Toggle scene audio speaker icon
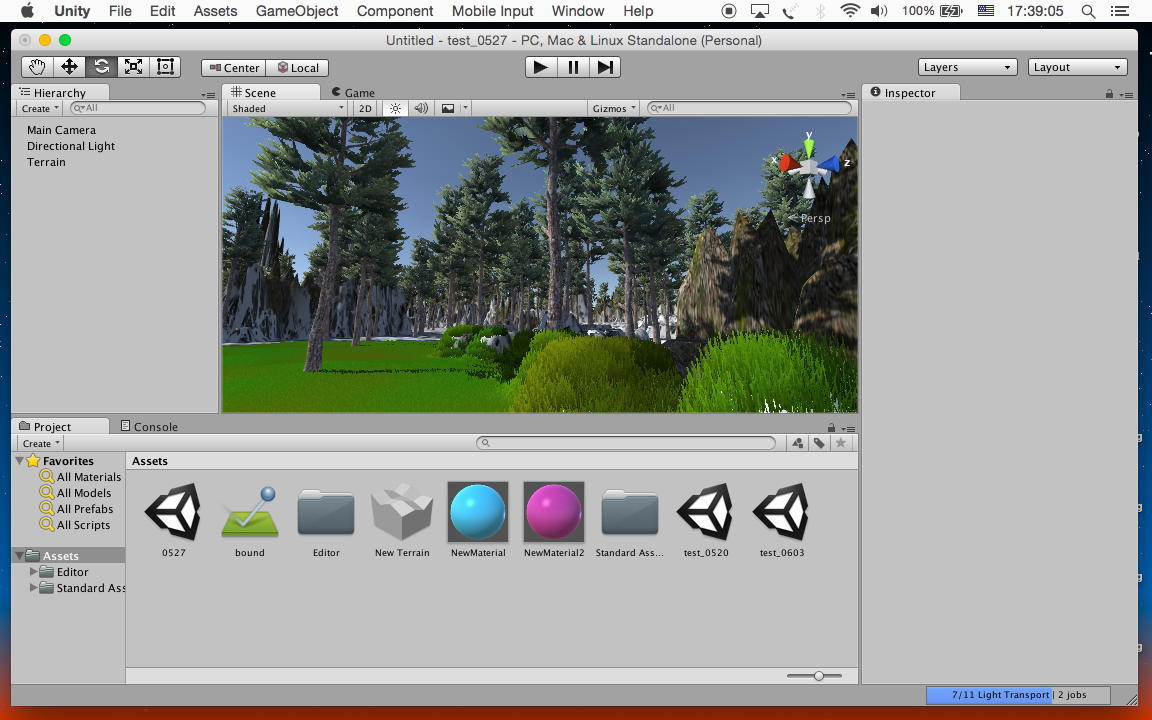 (421, 108)
